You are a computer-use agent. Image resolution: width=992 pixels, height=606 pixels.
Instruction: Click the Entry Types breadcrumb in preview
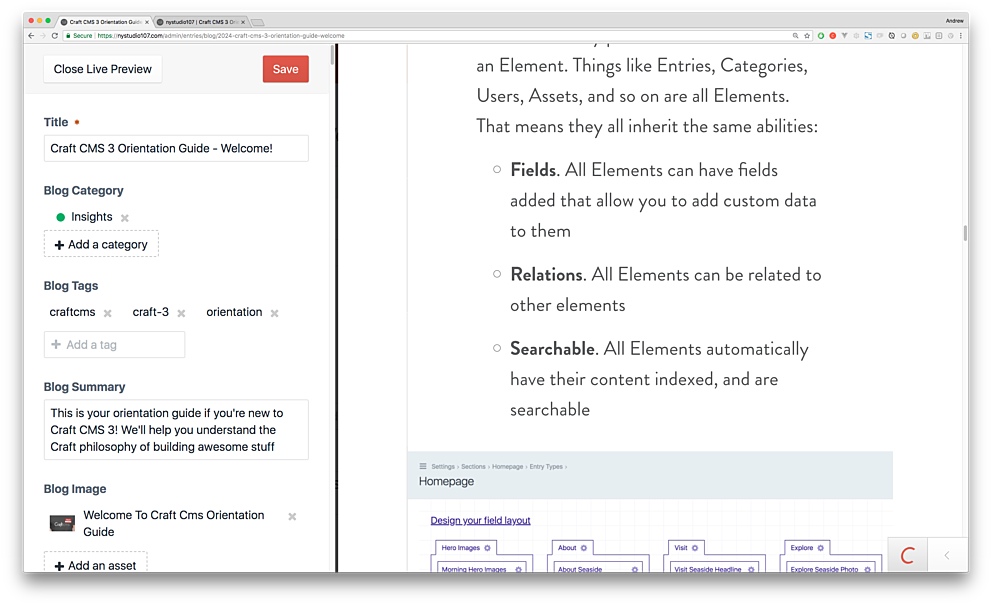[x=546, y=467]
